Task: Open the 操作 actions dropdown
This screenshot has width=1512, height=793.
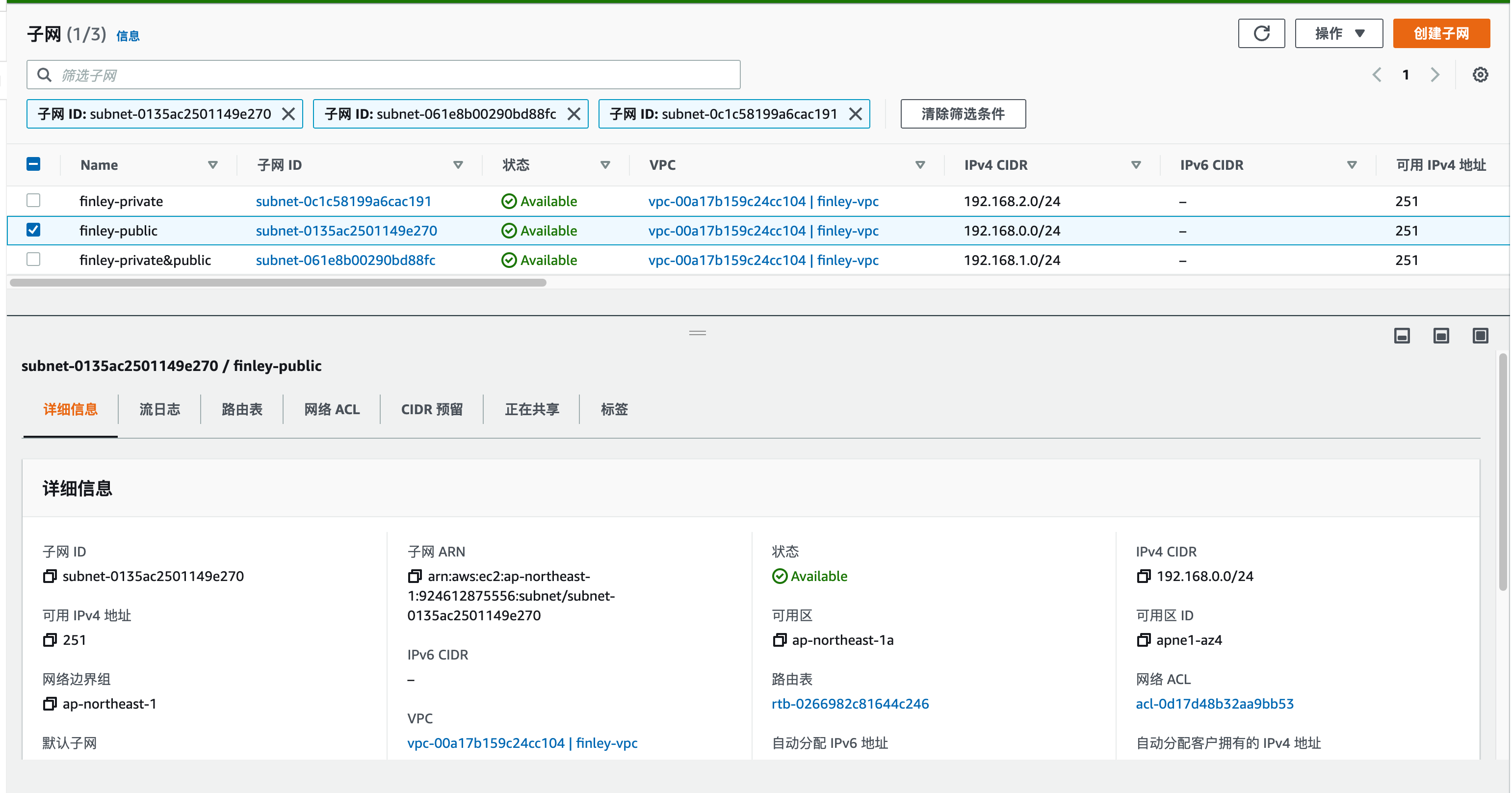Action: pos(1338,33)
